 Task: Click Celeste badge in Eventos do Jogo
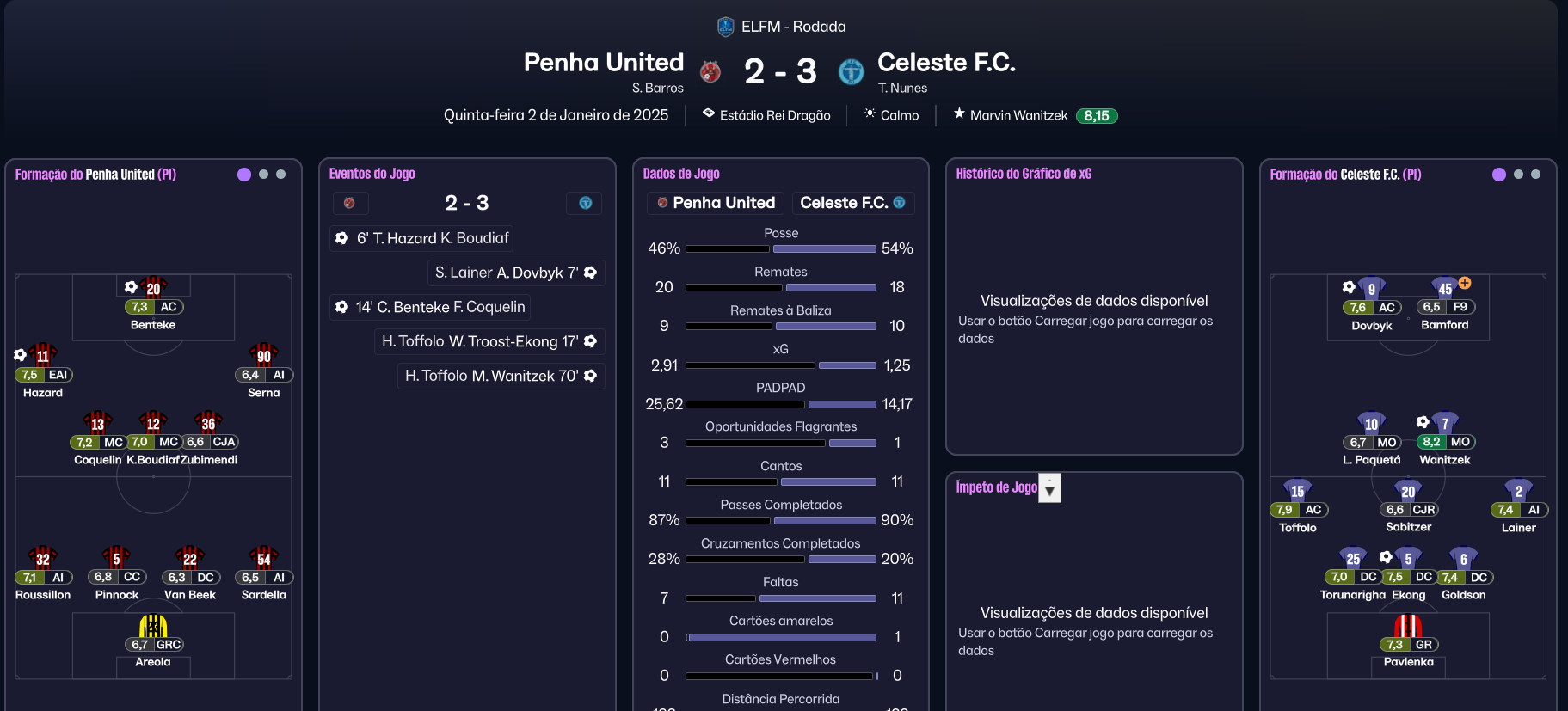coord(585,203)
